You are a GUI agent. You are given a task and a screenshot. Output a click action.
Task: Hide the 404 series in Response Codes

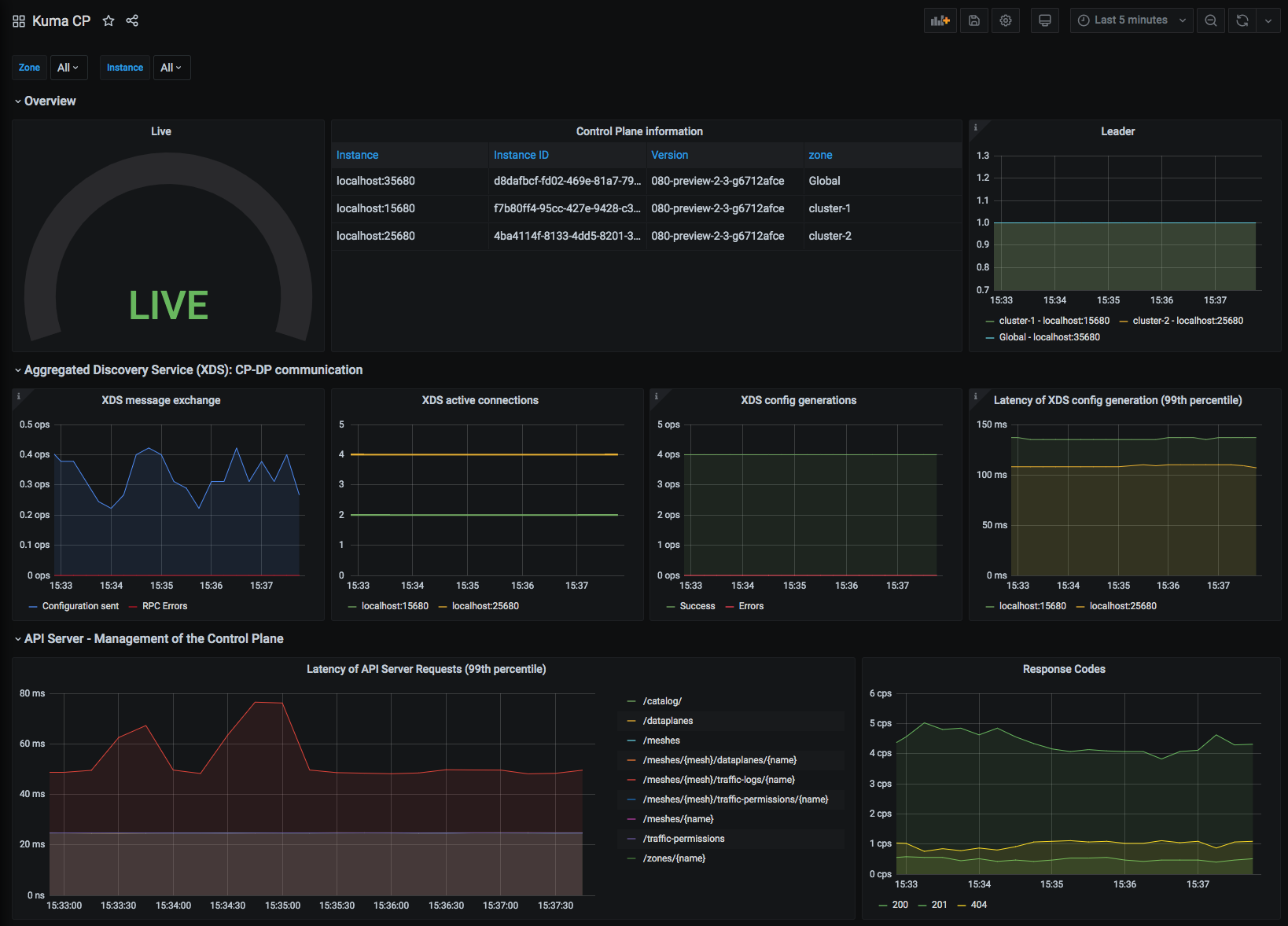pos(977,905)
